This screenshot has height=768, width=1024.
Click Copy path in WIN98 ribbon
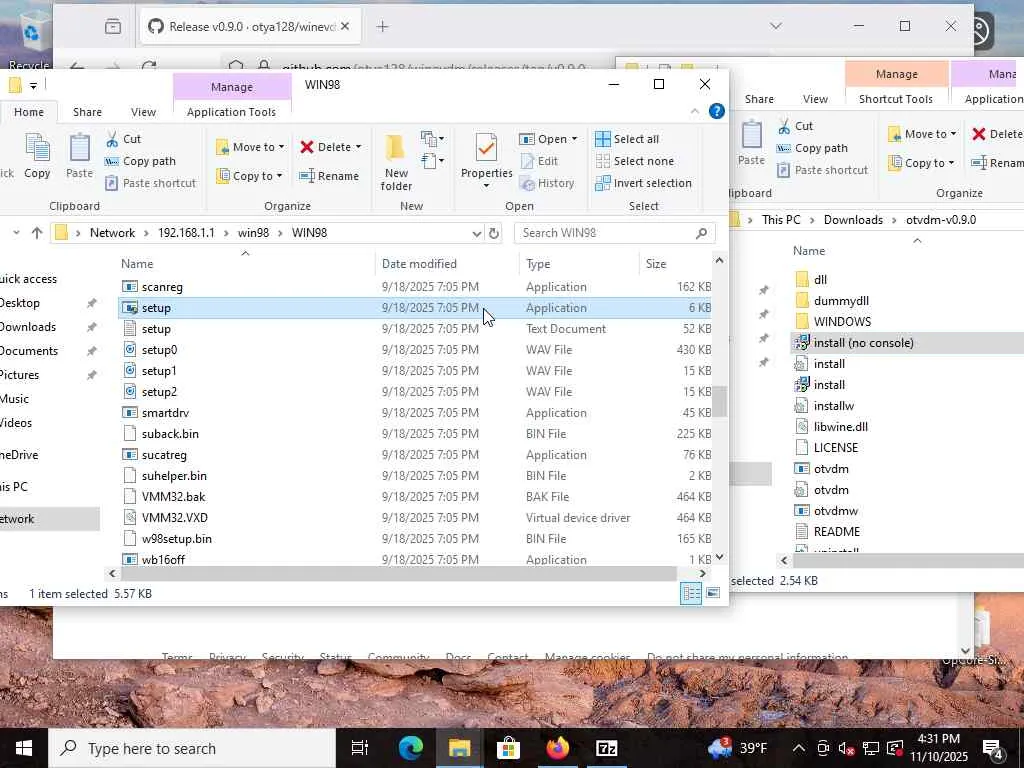(x=140, y=161)
